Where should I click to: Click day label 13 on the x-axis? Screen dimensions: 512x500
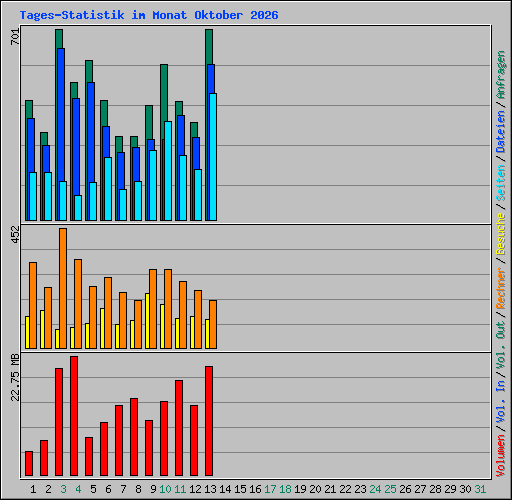pyautogui.click(x=210, y=489)
